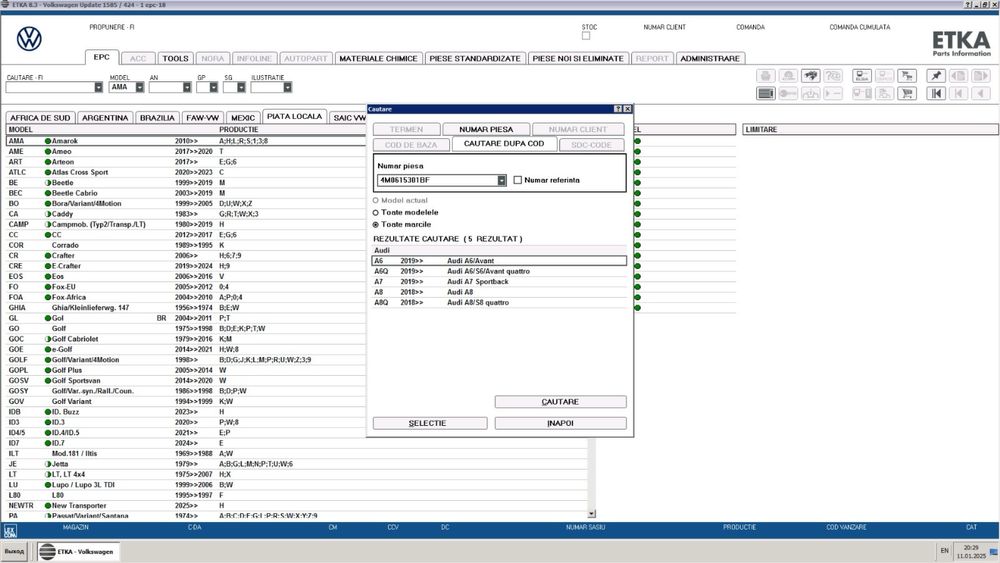The image size is (1000, 563).
Task: Select the Atlas Cross Sport model row
Action: pyautogui.click(x=185, y=172)
